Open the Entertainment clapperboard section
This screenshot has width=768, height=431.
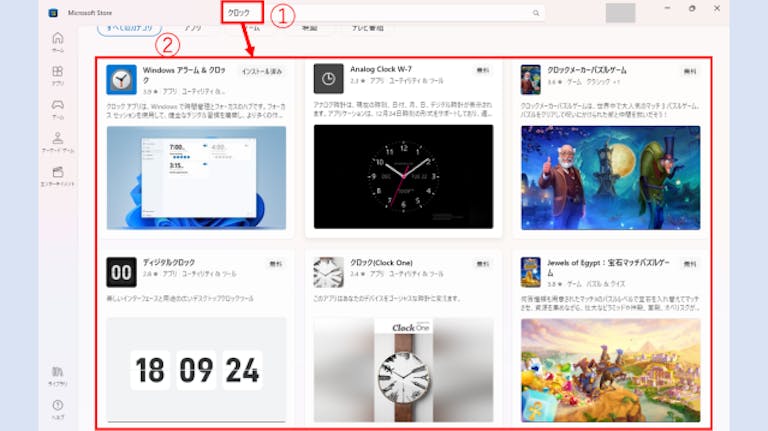[58, 176]
